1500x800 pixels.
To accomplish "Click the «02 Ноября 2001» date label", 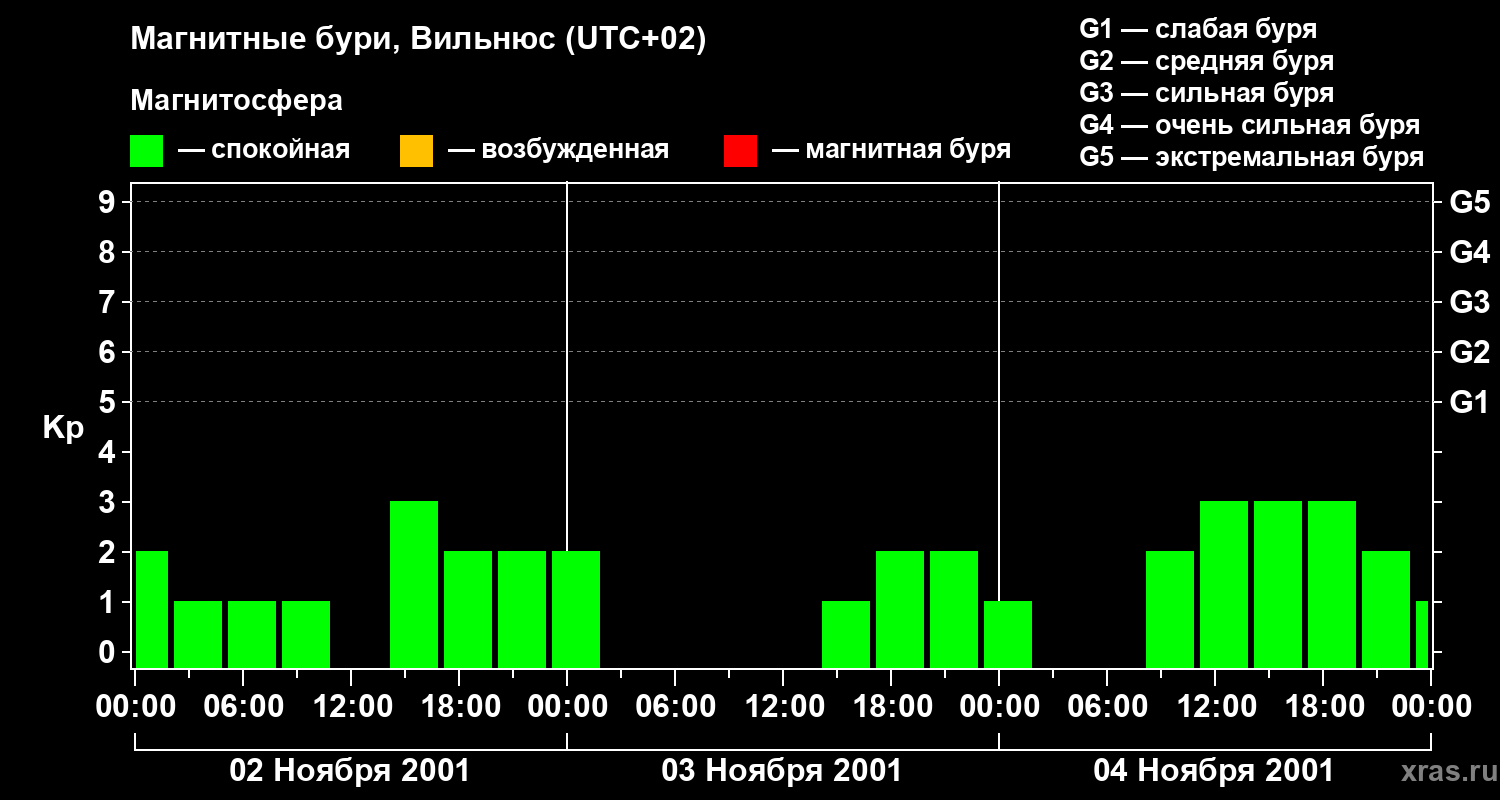I will click(350, 771).
